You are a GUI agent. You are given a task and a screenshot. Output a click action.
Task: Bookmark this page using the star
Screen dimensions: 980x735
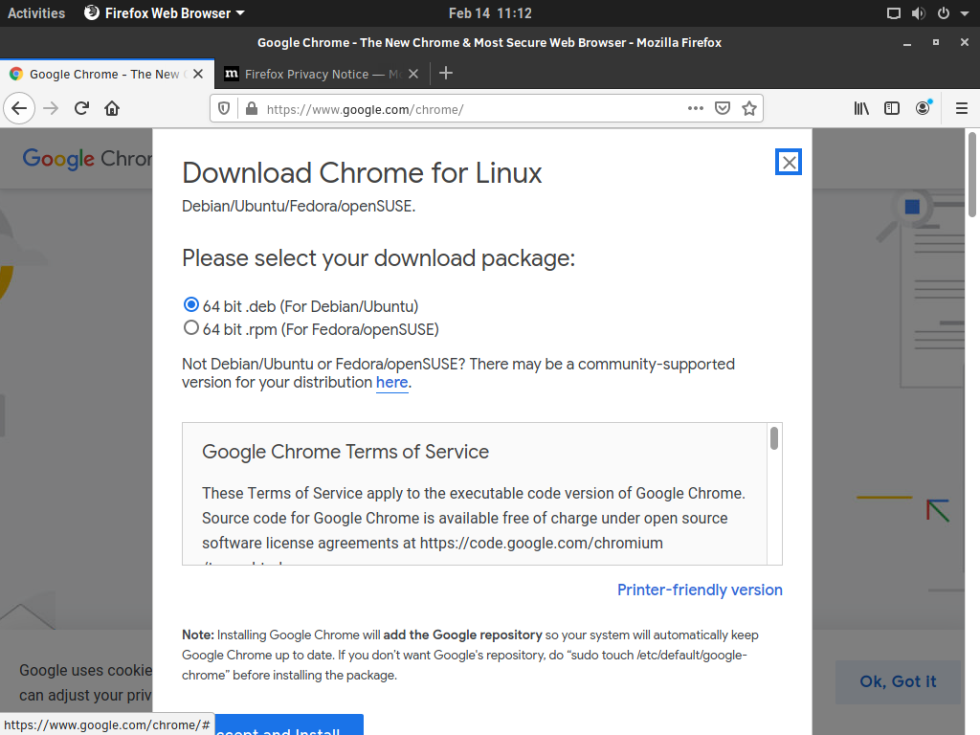pos(749,108)
